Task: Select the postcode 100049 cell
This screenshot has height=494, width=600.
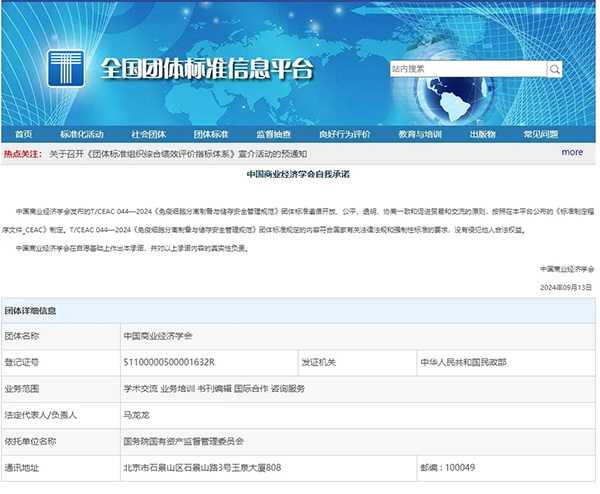Action: (506, 468)
